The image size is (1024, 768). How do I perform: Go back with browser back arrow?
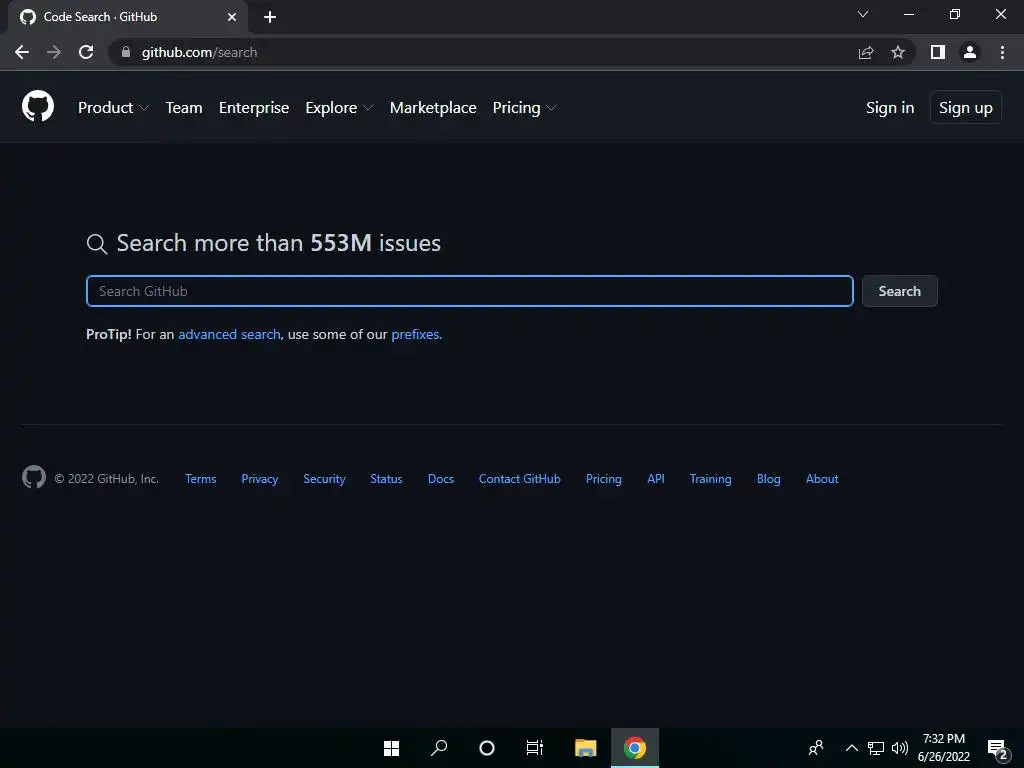click(22, 52)
